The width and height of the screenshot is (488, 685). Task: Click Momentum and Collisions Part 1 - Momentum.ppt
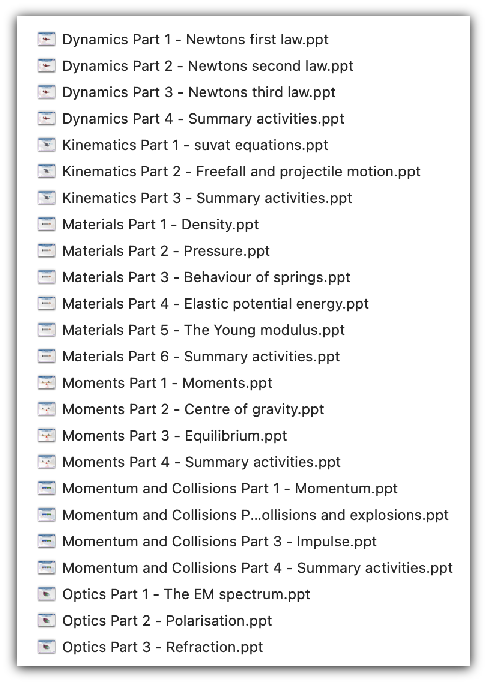coord(230,488)
